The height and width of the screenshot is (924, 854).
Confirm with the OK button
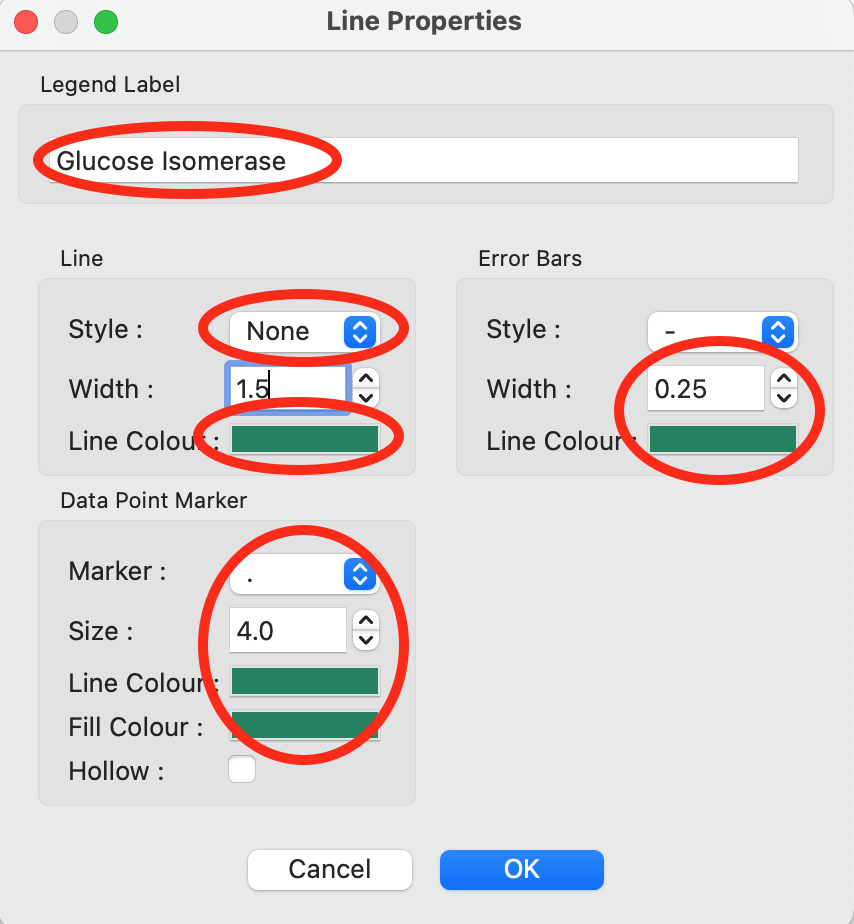(521, 869)
